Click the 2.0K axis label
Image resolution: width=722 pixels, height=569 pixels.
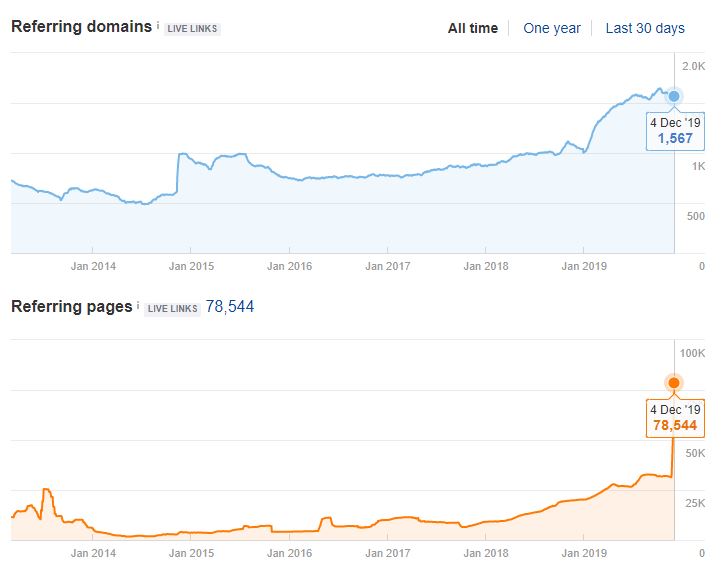(693, 66)
